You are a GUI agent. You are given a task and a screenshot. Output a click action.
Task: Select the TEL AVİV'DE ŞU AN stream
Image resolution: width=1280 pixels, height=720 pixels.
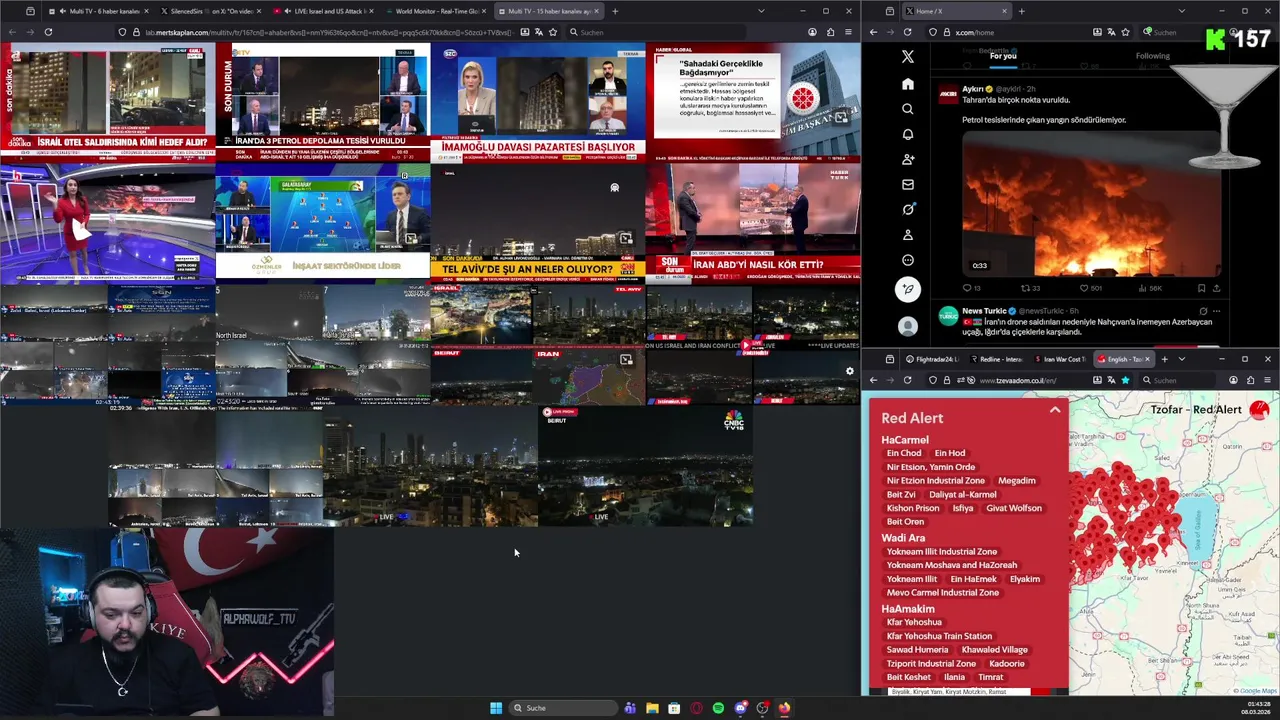pyautogui.click(x=538, y=222)
